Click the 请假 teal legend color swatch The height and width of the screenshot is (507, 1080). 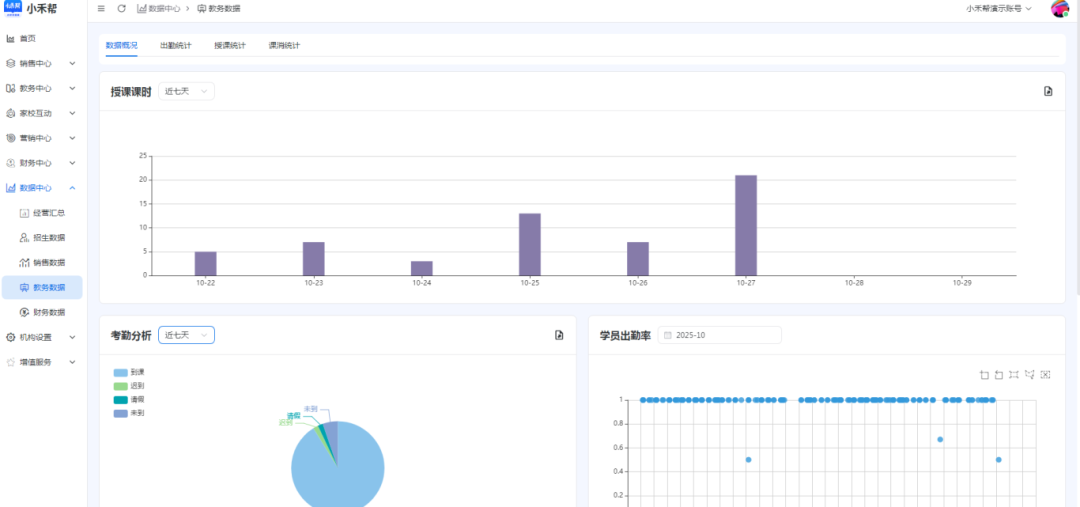120,400
